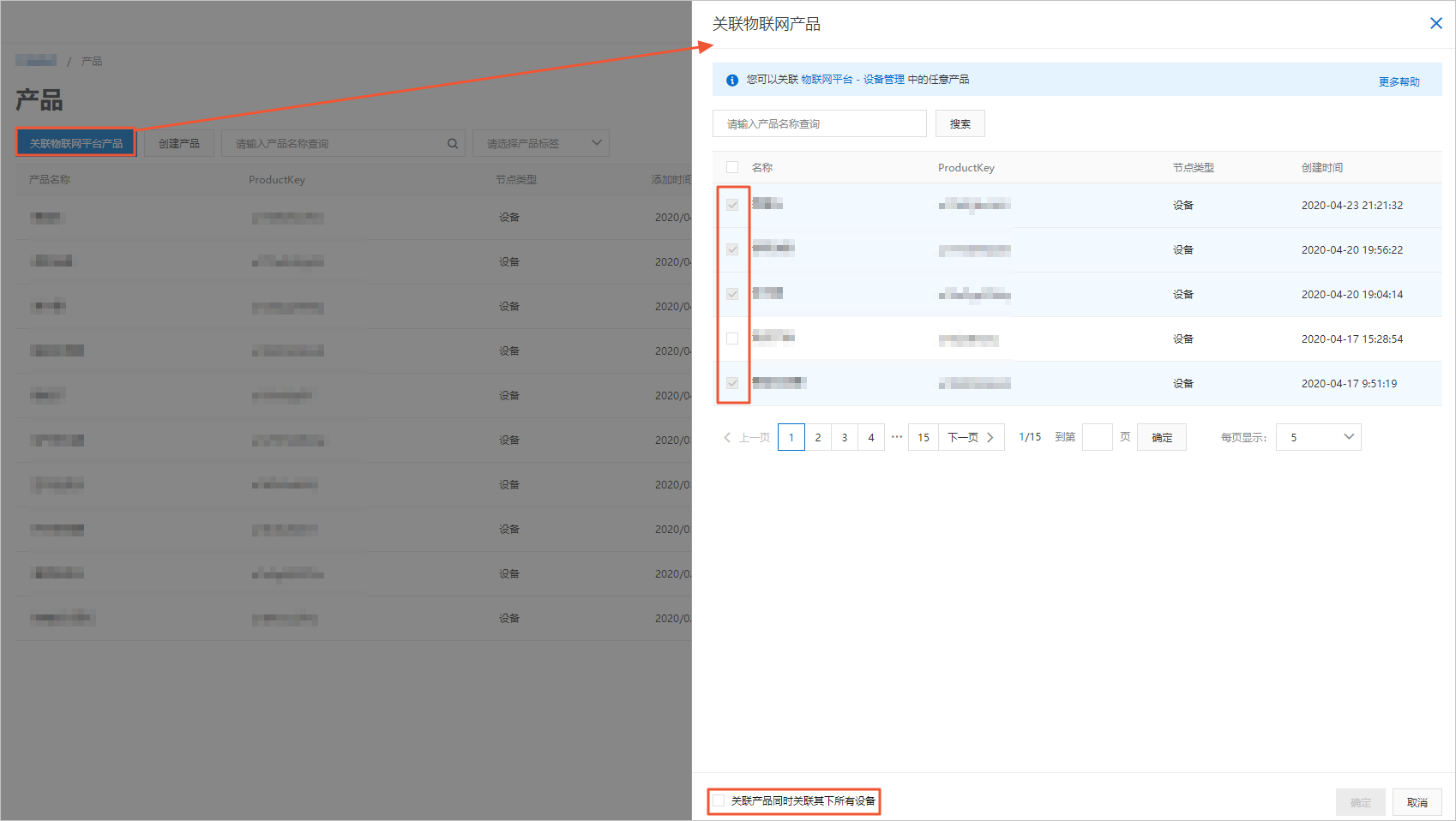1456x821 pixels.
Task: Enable 关联产品同时关联其下所有设备 checkbox
Action: click(x=719, y=800)
